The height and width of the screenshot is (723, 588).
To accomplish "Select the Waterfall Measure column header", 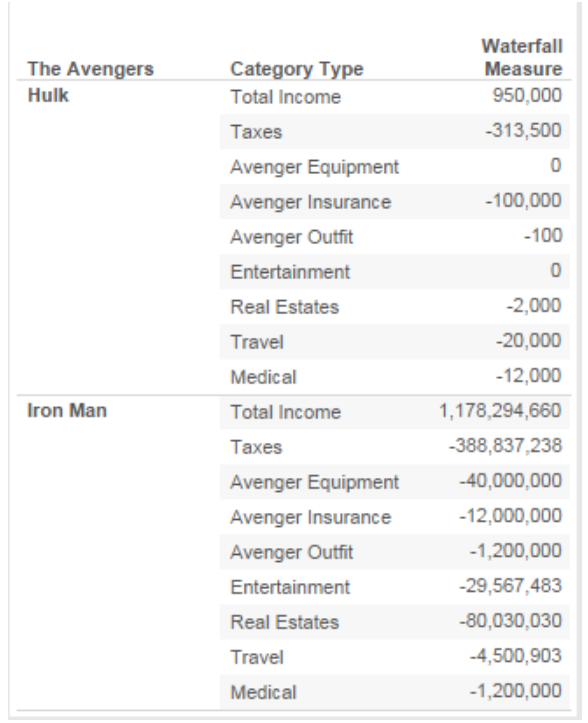I will pyautogui.click(x=522, y=58).
